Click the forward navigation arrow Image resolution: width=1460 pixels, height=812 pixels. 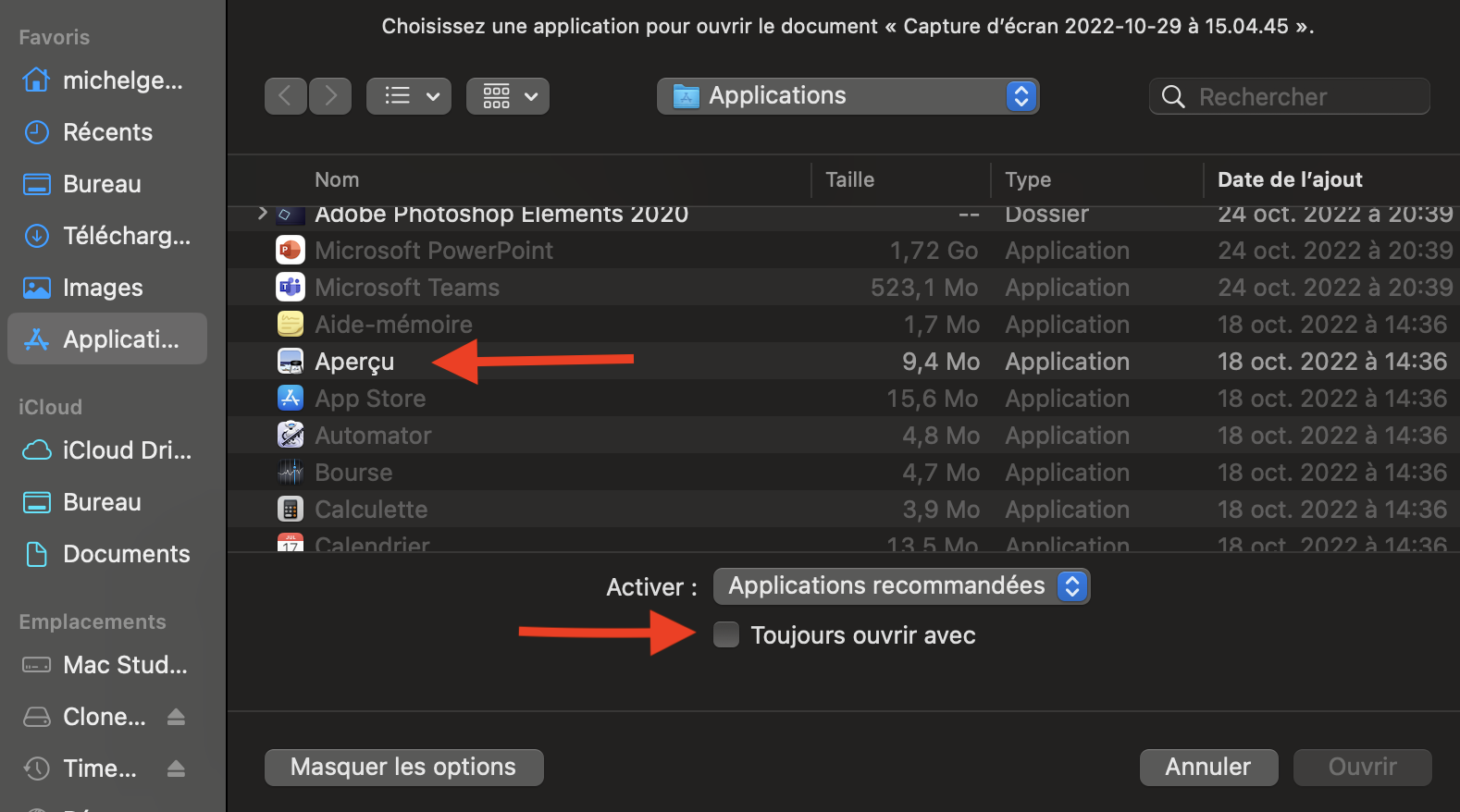point(330,96)
